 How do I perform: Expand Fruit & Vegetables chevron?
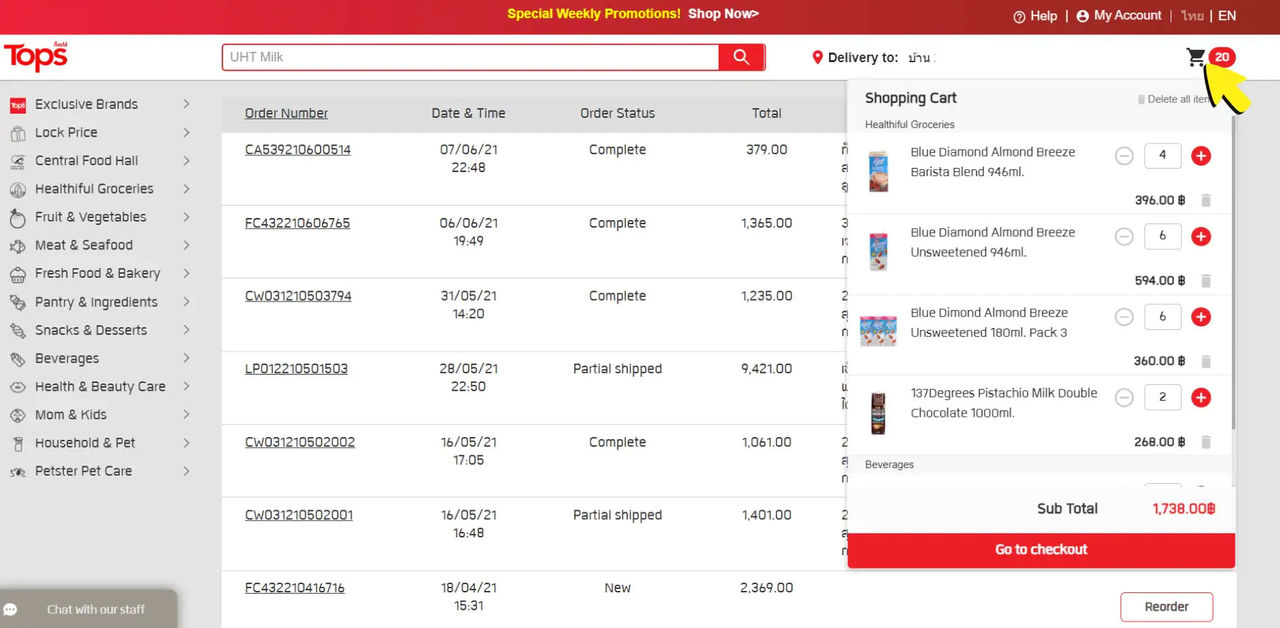click(187, 216)
